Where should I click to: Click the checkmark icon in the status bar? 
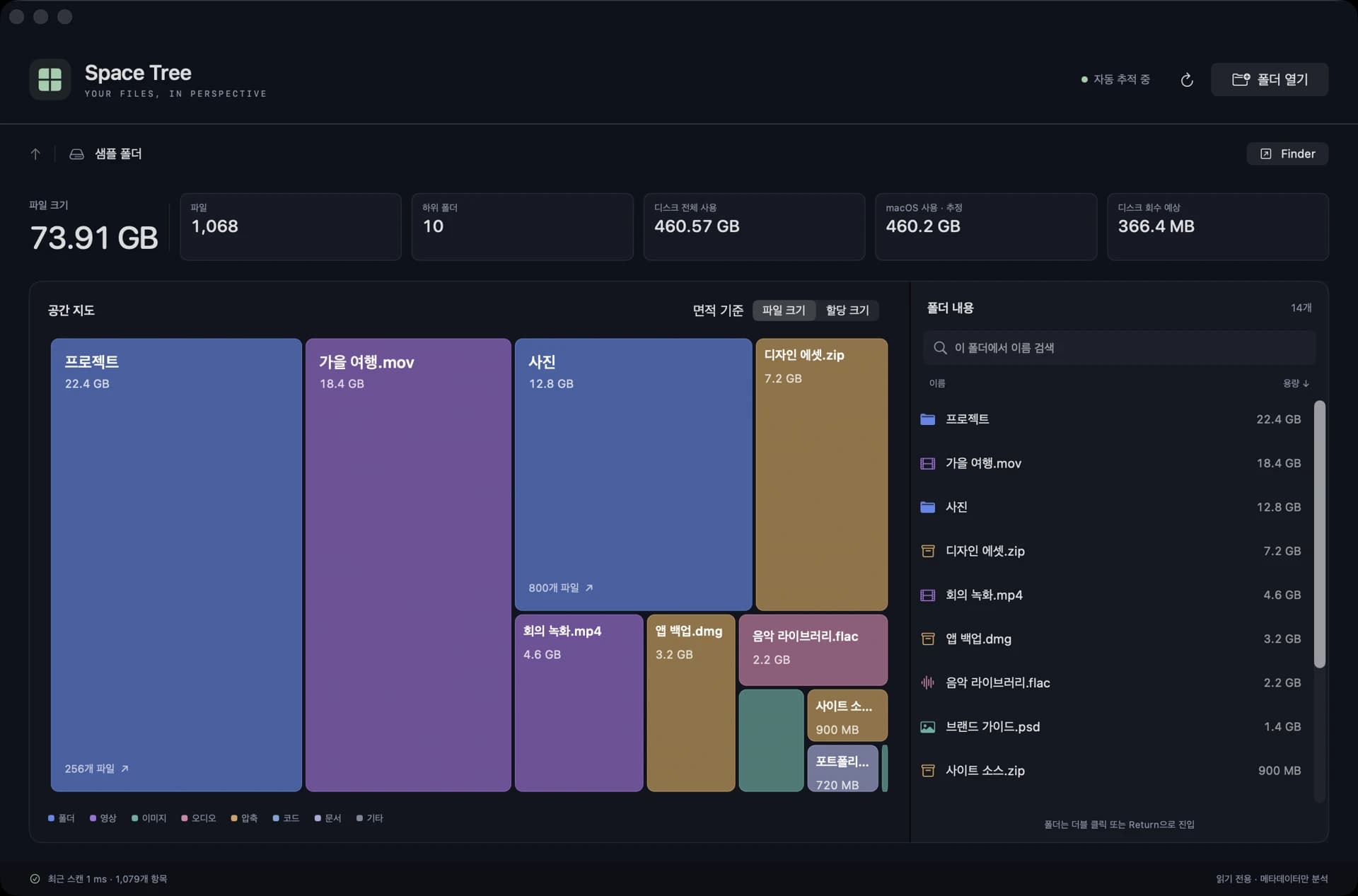[x=35, y=879]
